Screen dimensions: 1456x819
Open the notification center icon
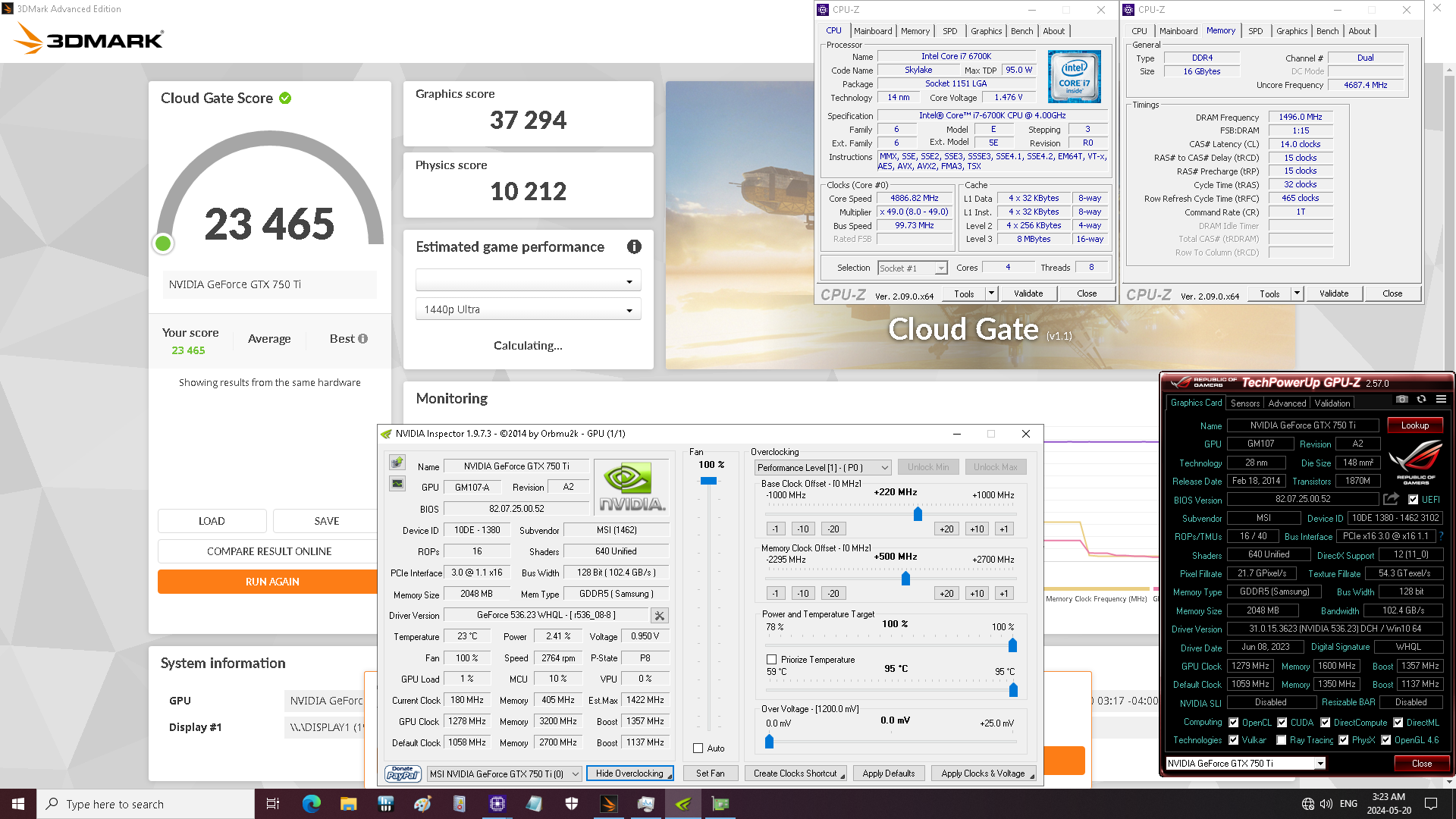1431,804
